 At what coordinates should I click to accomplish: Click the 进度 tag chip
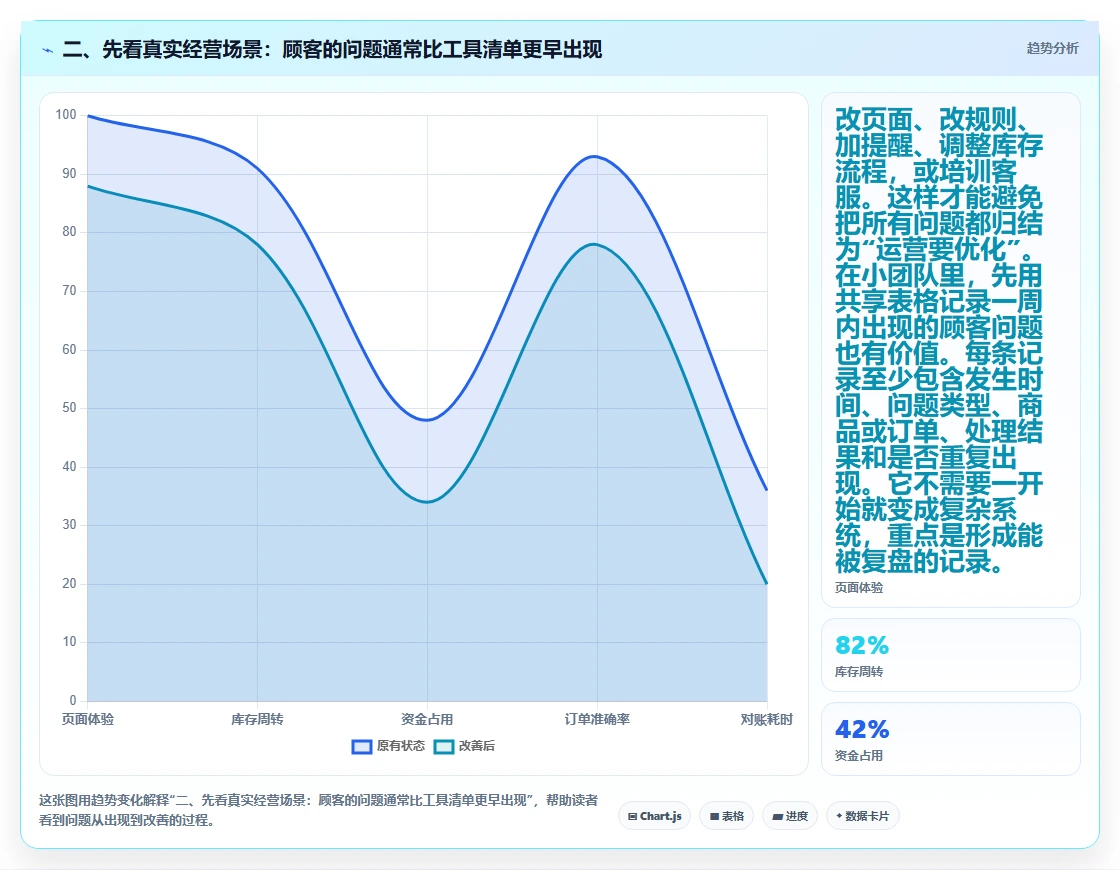click(x=790, y=816)
